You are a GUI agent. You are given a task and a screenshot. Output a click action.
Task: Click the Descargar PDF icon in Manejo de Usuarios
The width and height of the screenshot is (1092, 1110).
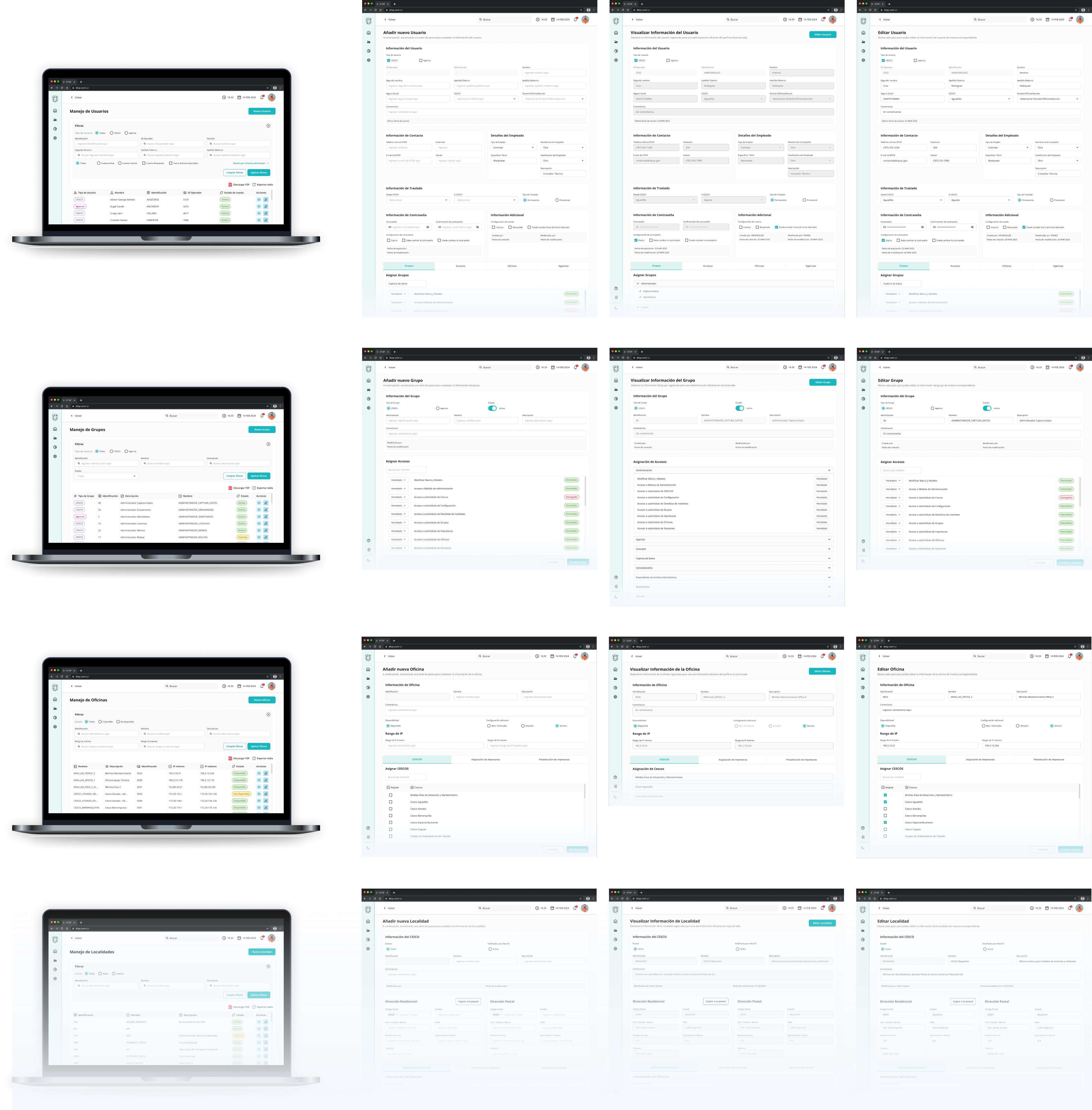[230, 185]
